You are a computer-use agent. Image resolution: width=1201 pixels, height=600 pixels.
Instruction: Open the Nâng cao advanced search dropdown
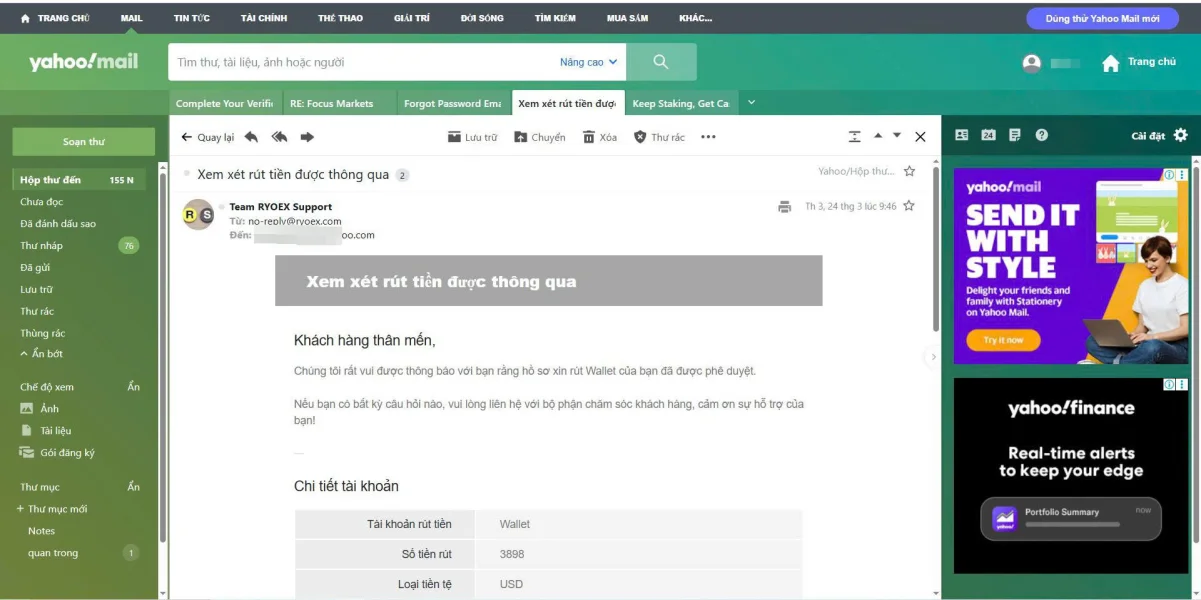pyautogui.click(x=589, y=62)
